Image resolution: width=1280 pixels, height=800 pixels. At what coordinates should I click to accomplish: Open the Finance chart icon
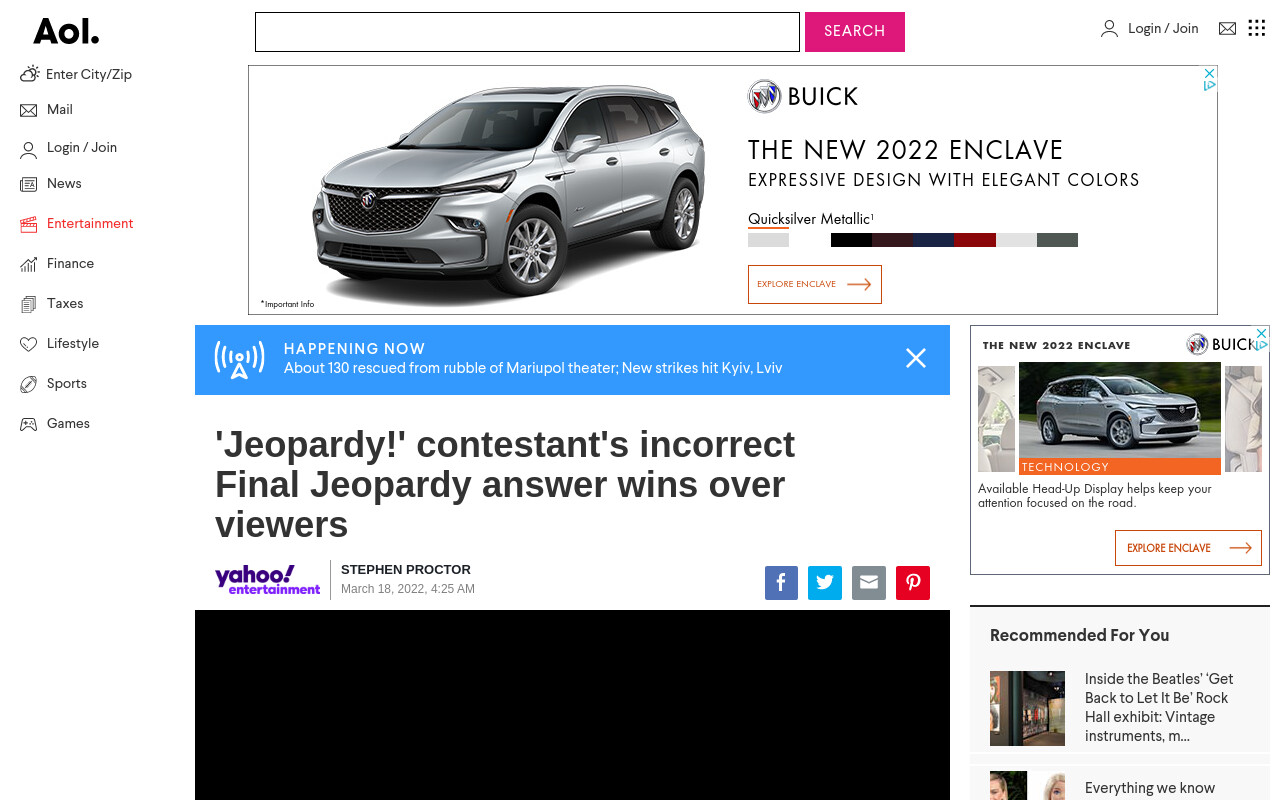28,264
